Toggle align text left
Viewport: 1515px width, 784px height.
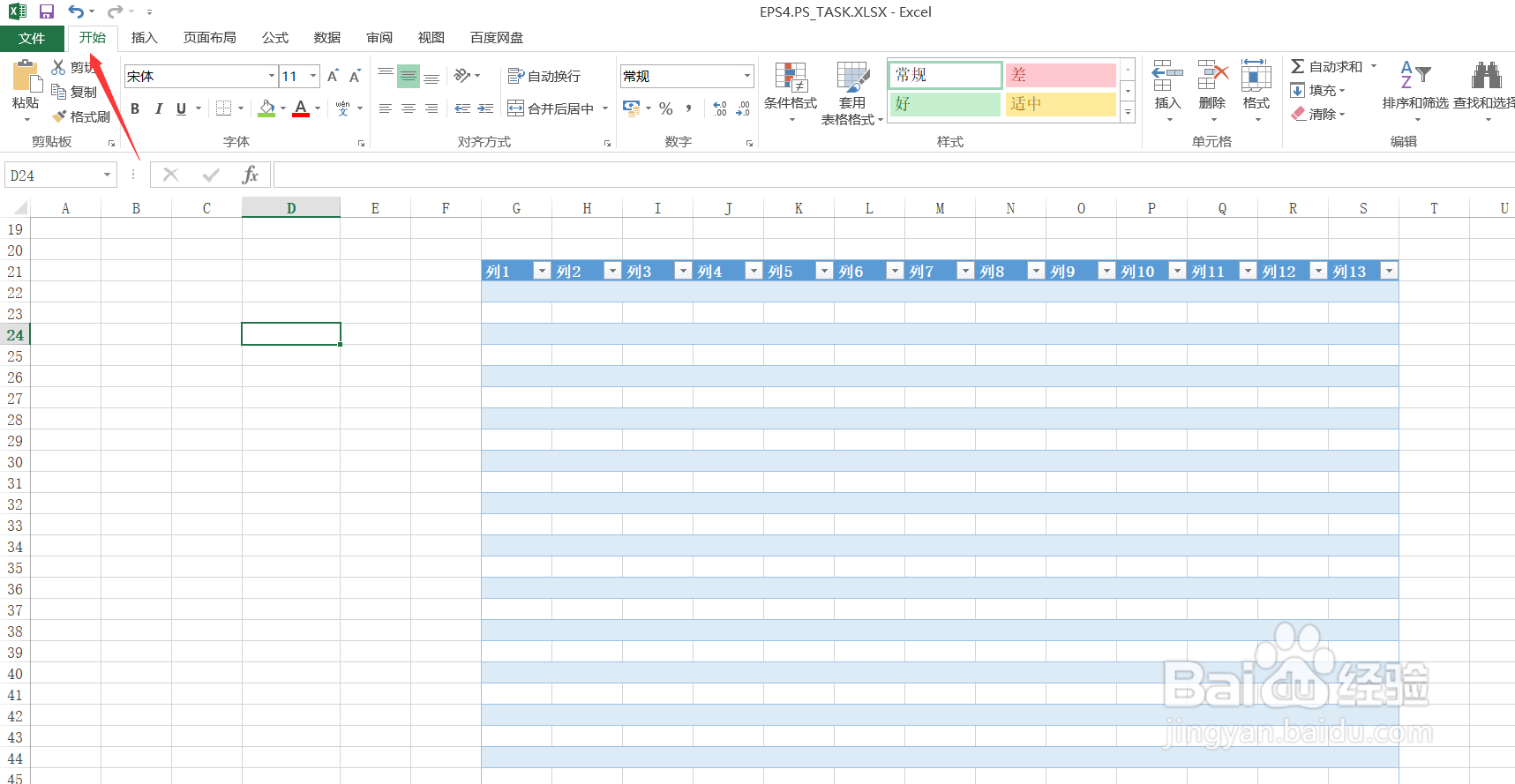386,108
